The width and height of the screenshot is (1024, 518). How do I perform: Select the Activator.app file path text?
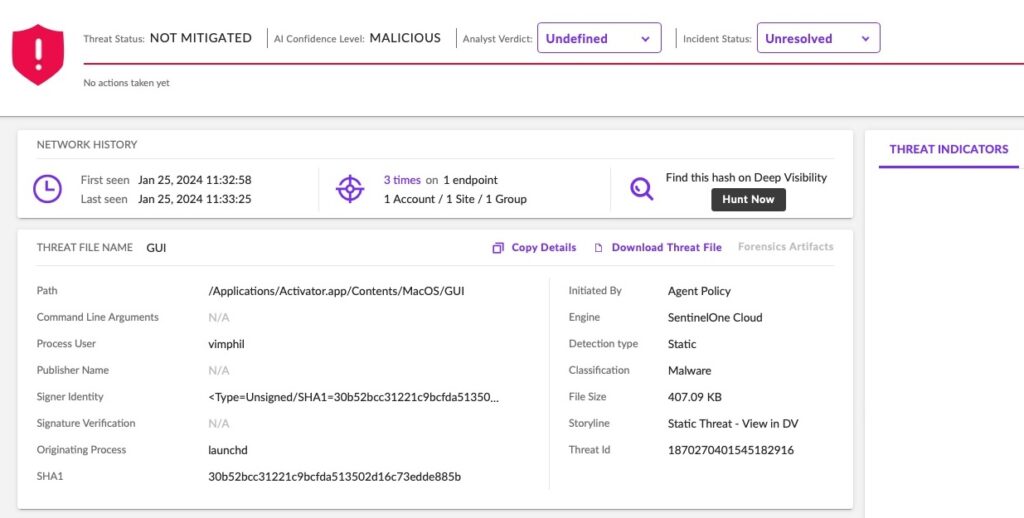tap(336, 291)
